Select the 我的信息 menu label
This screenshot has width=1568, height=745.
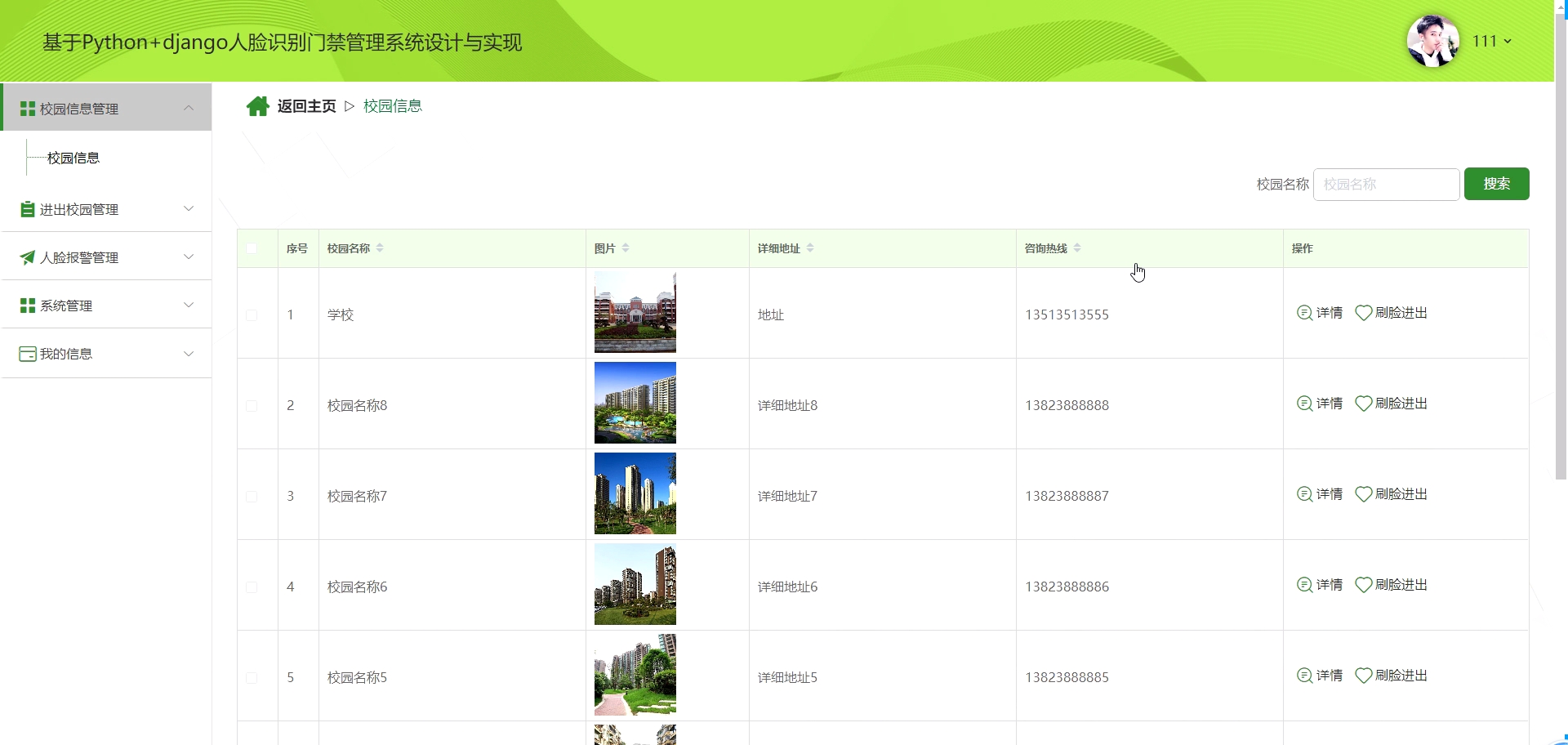(66, 354)
